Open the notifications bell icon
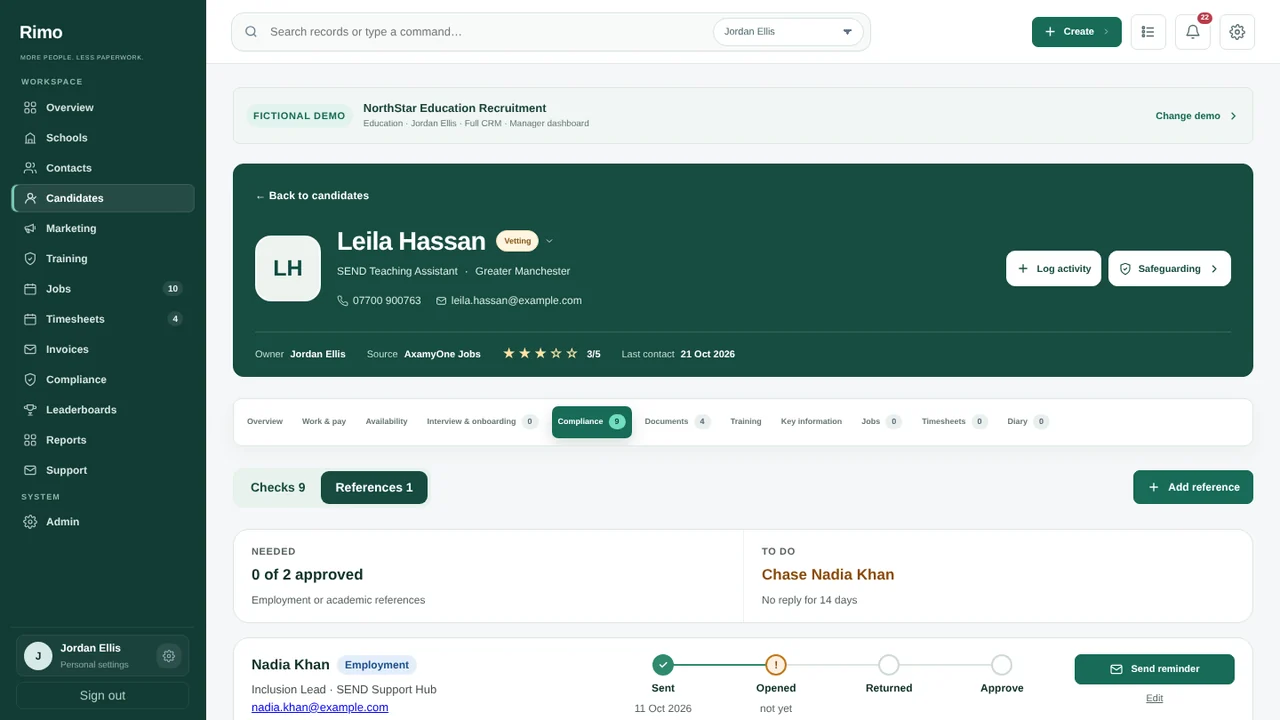The image size is (1280, 720). (x=1192, y=32)
